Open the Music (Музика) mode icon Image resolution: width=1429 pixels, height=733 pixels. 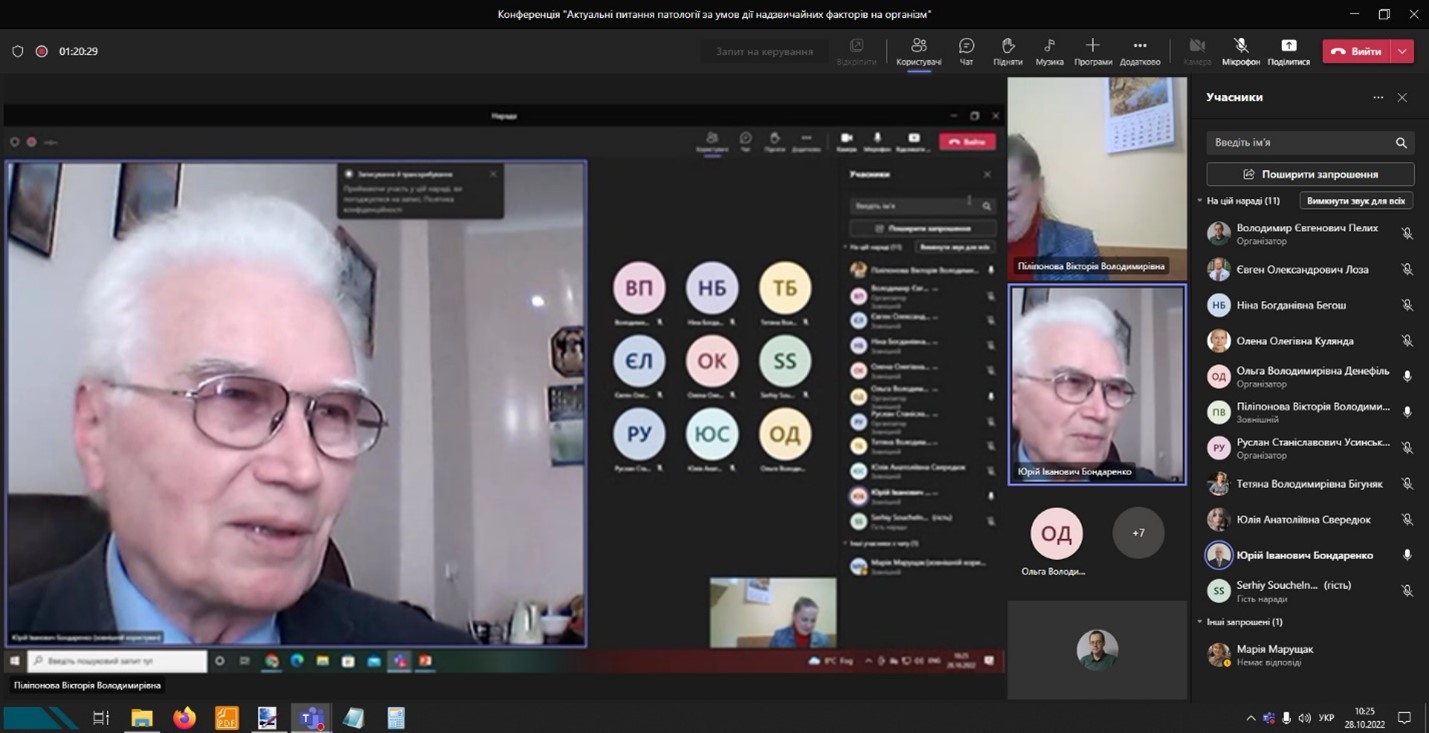[1049, 47]
